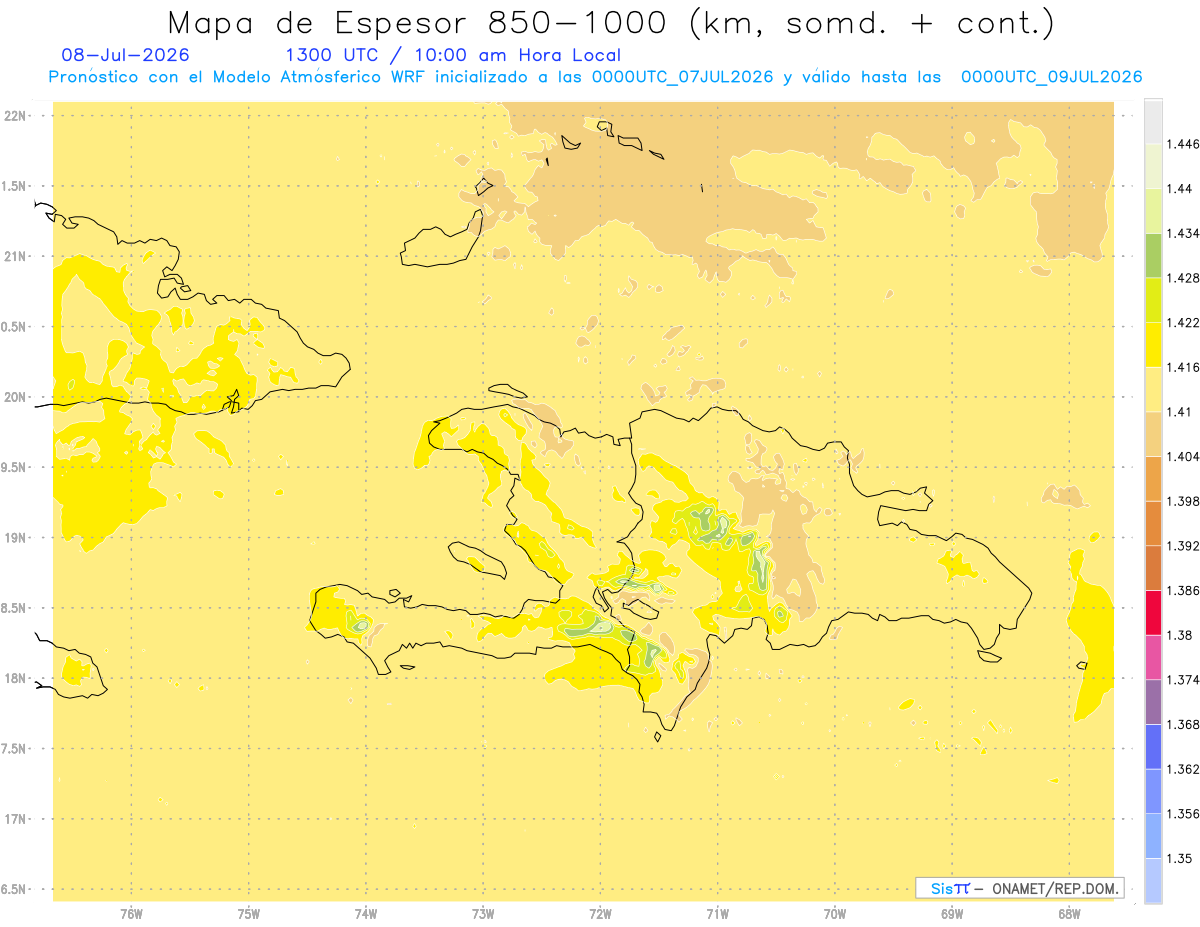Click the '1.356' colorbar value

point(1185,814)
